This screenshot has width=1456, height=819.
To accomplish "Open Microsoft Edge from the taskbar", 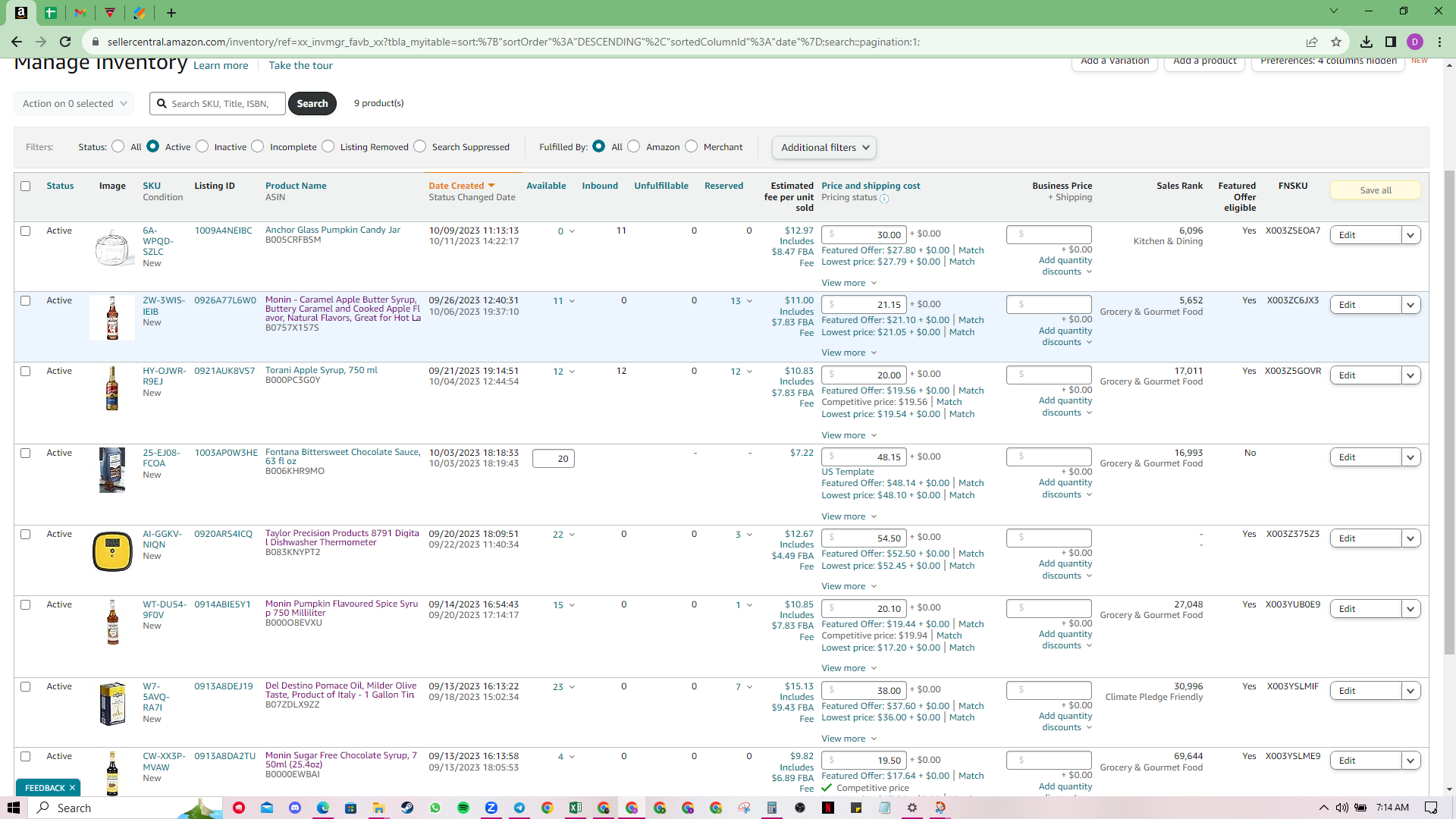I will point(323,808).
